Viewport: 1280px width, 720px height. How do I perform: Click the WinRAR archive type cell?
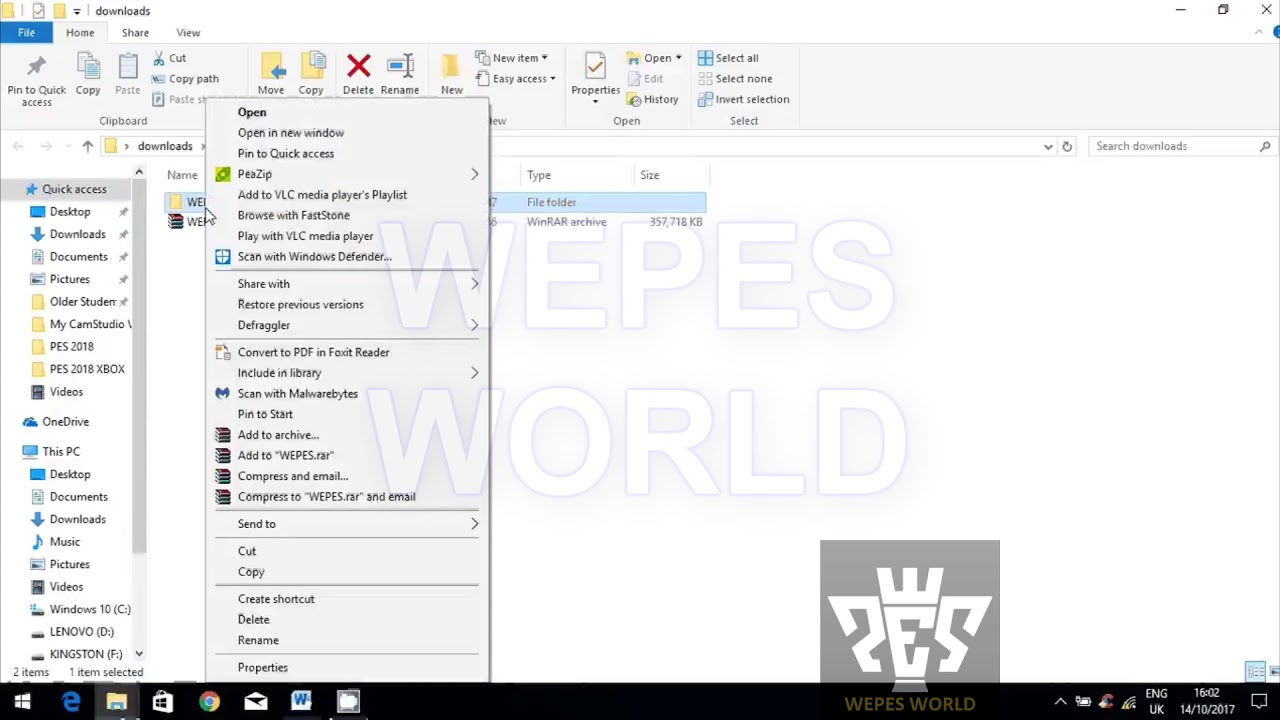point(566,222)
